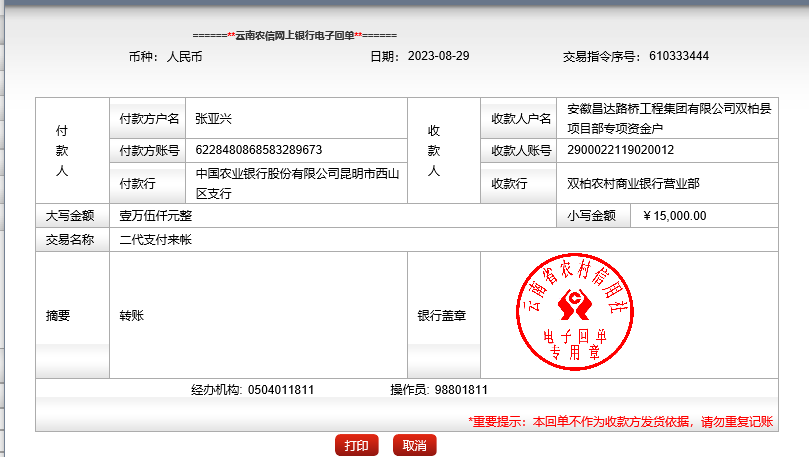
Task: Click handling institution code 0504011811
Action: 281,389
